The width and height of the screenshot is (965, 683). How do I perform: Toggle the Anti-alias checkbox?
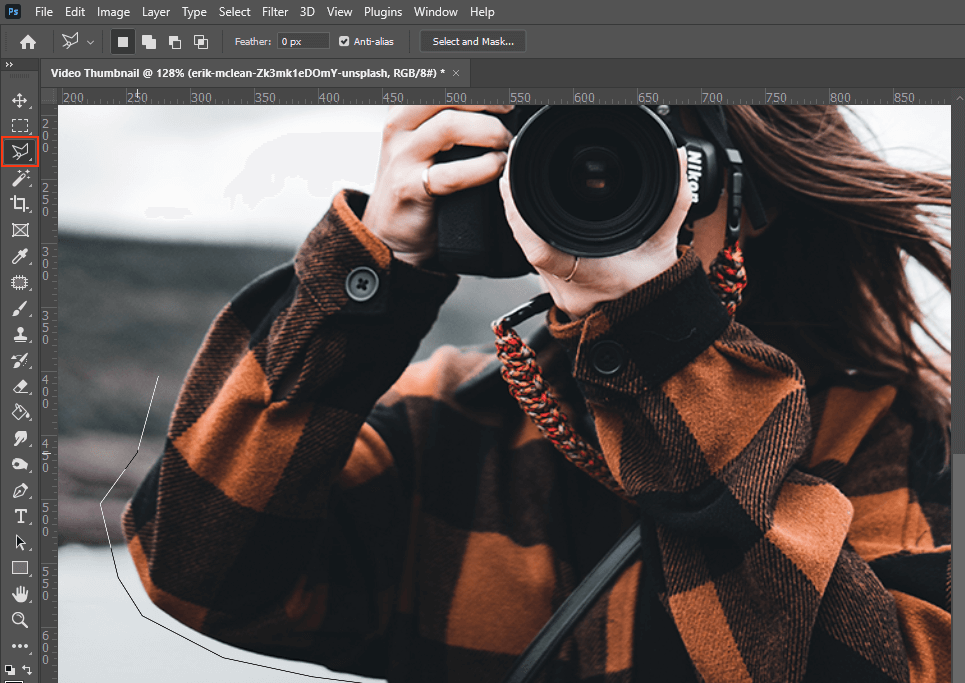pos(344,41)
